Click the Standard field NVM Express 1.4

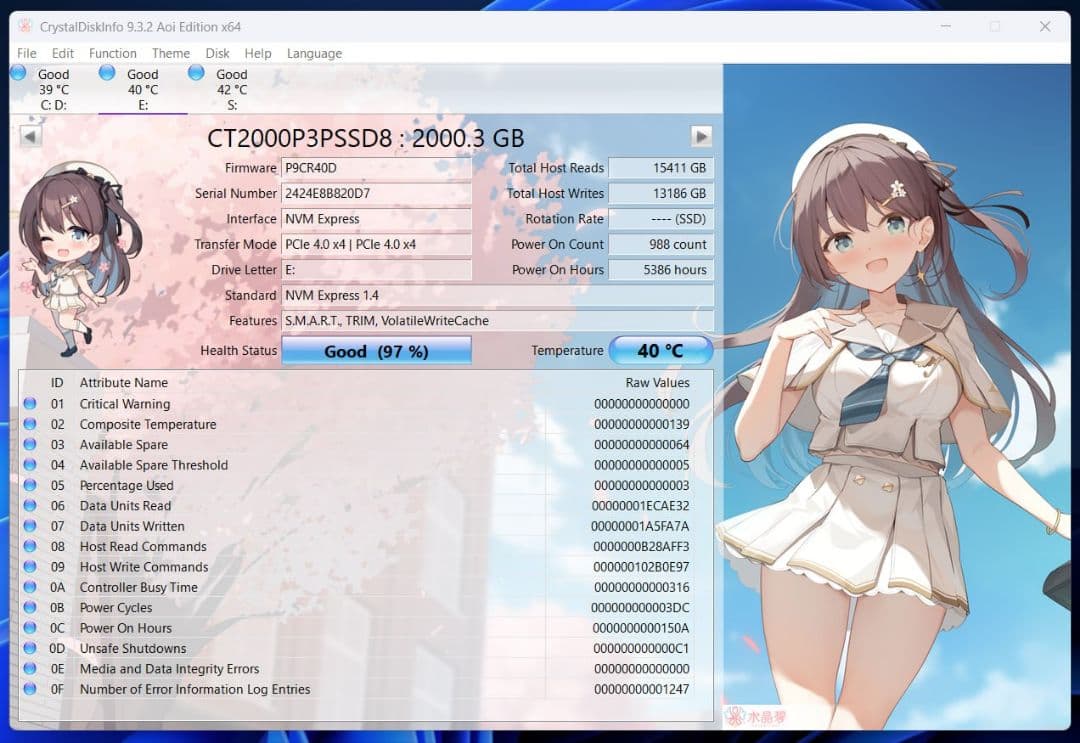click(497, 295)
